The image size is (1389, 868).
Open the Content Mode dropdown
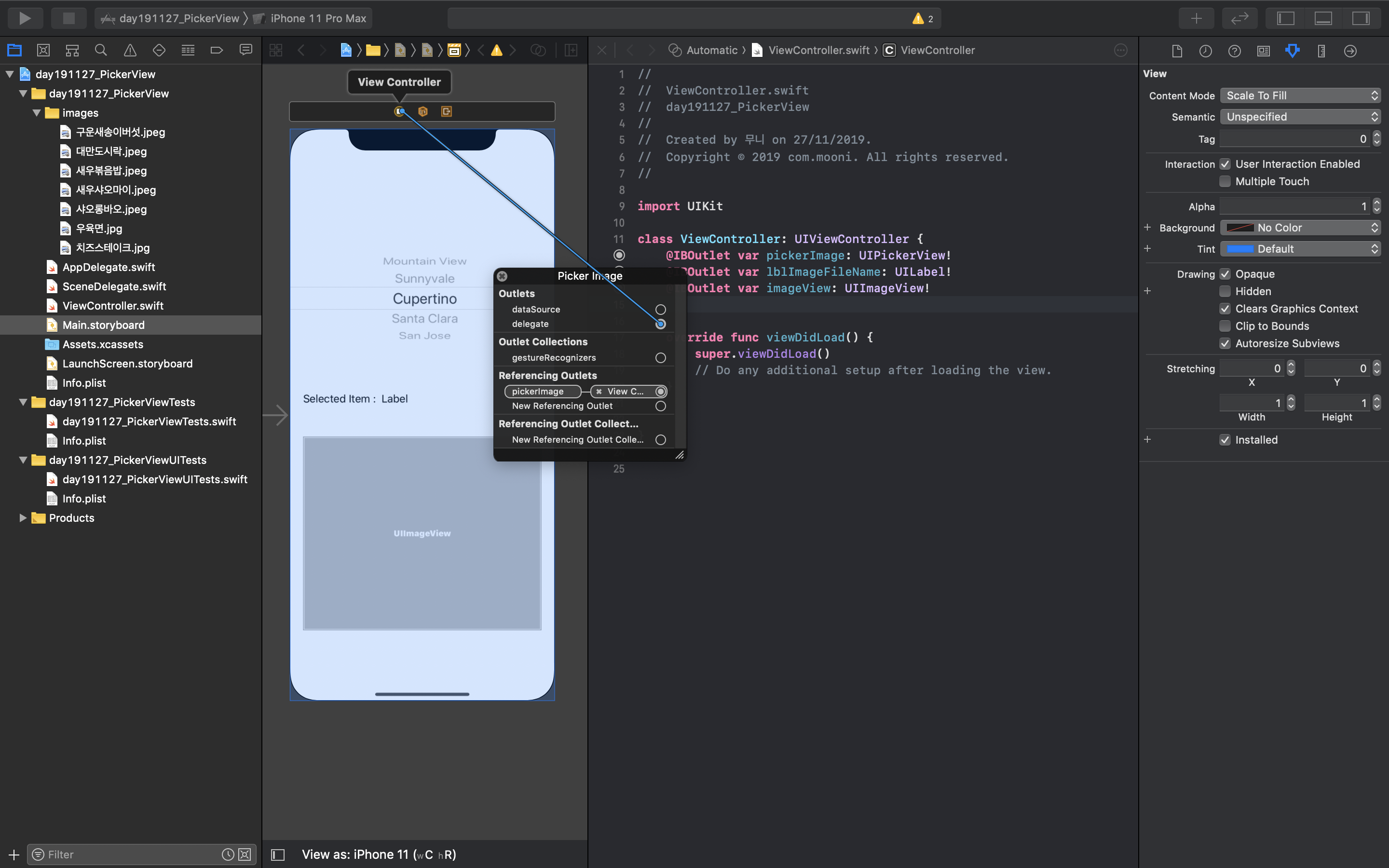(1300, 96)
